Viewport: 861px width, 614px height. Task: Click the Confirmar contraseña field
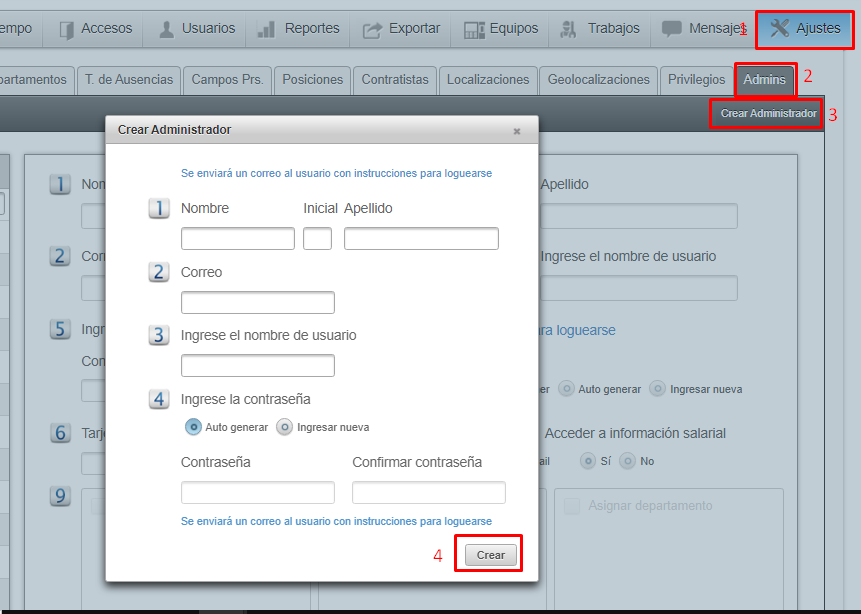(x=428, y=493)
